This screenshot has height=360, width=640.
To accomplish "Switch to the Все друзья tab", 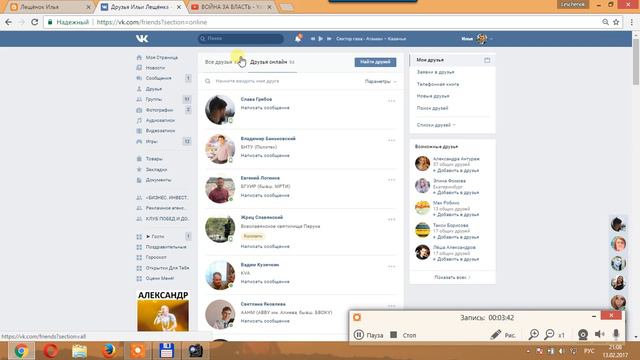I will 220,62.
